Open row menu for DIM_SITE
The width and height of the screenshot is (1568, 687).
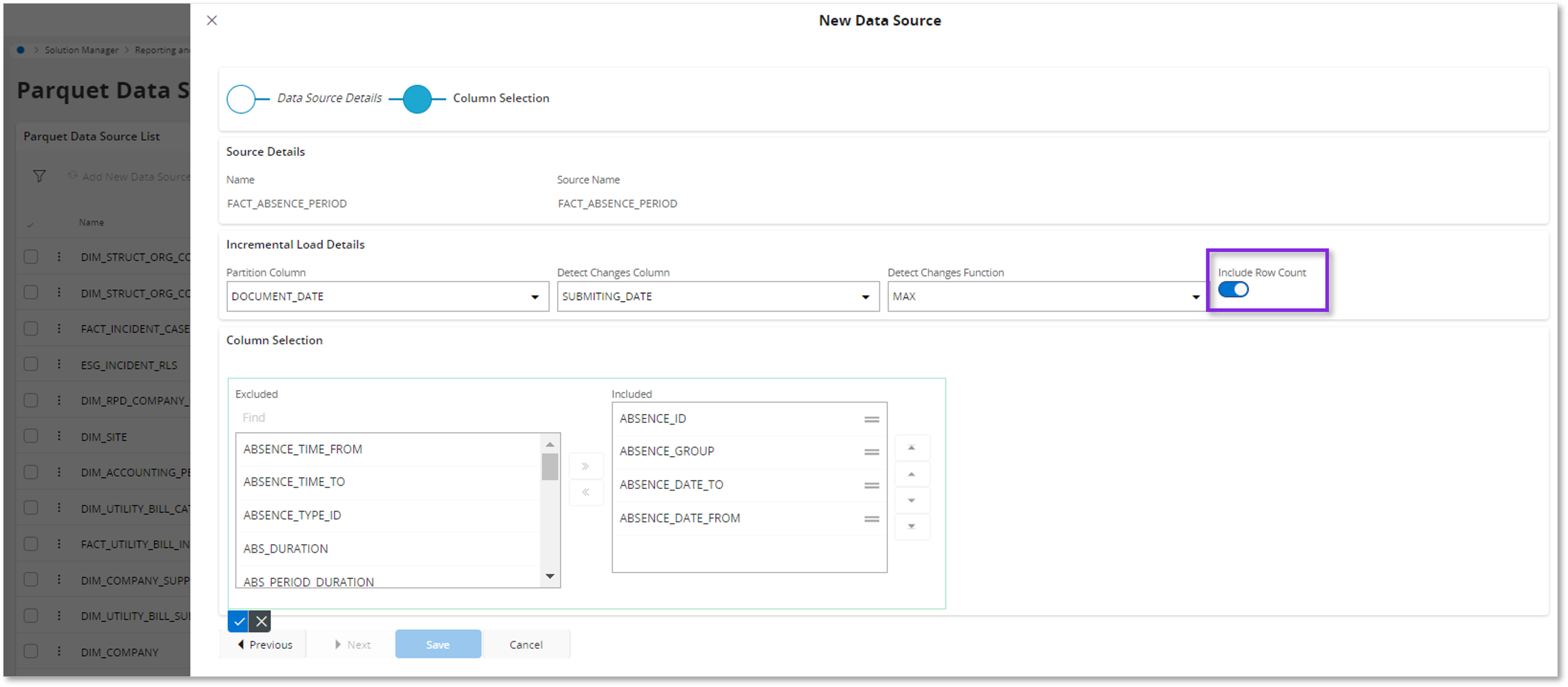(59, 436)
